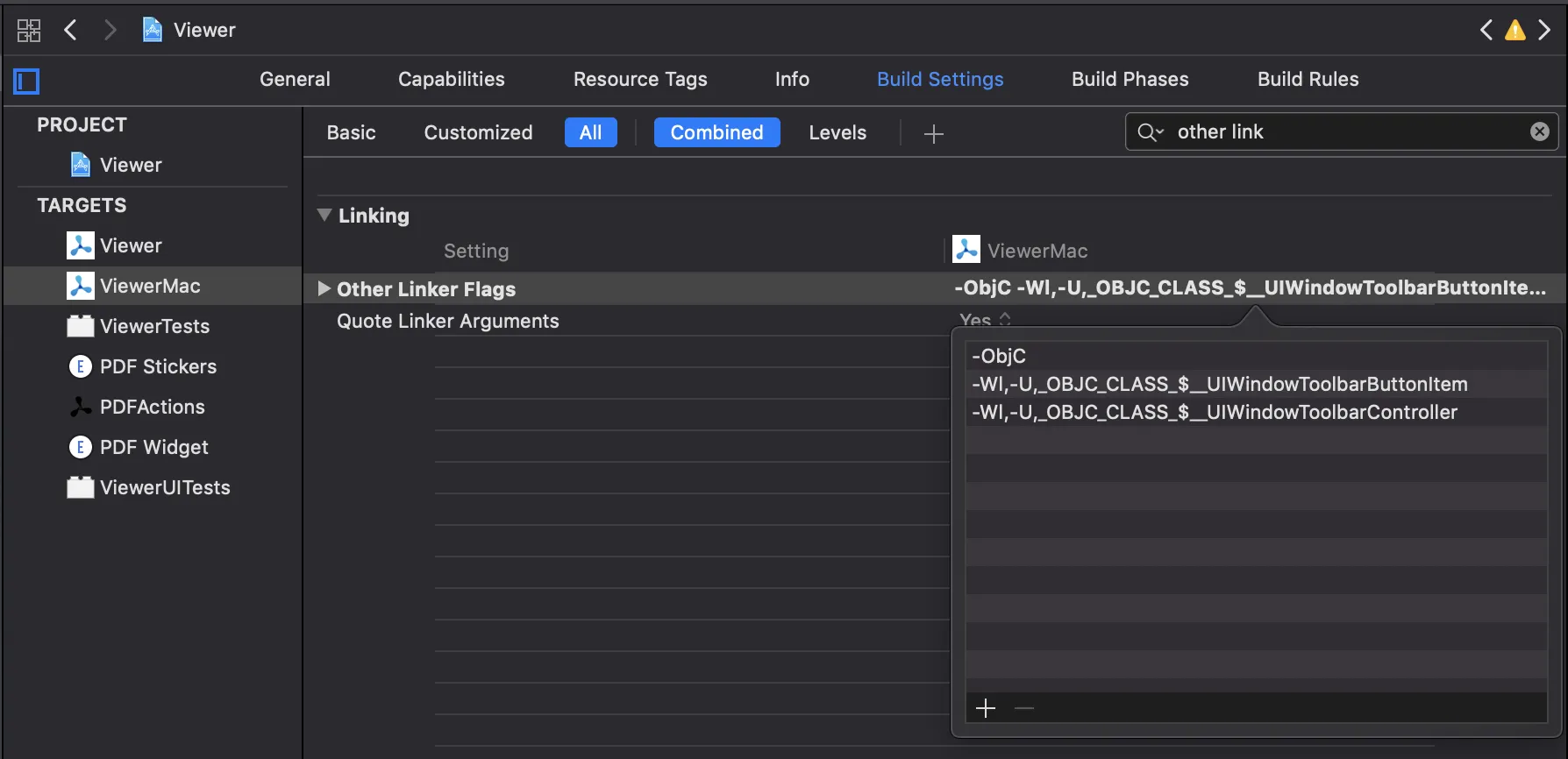Open the Capabilities tab
The width and height of the screenshot is (1568, 759).
pos(451,79)
